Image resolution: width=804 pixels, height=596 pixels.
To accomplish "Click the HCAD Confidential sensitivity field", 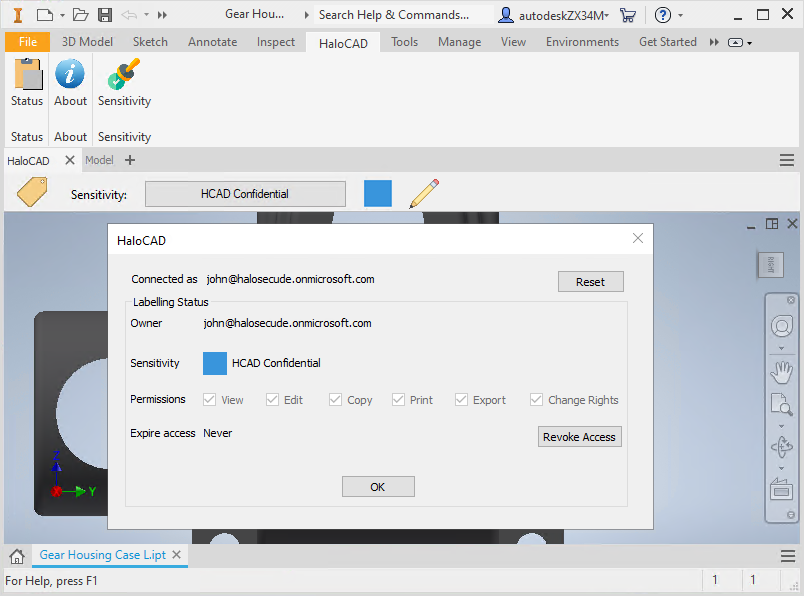I will tap(245, 192).
